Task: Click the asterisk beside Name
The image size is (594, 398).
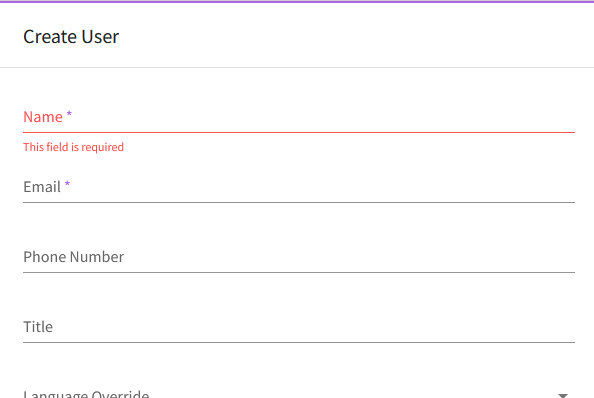Action: [x=69, y=114]
